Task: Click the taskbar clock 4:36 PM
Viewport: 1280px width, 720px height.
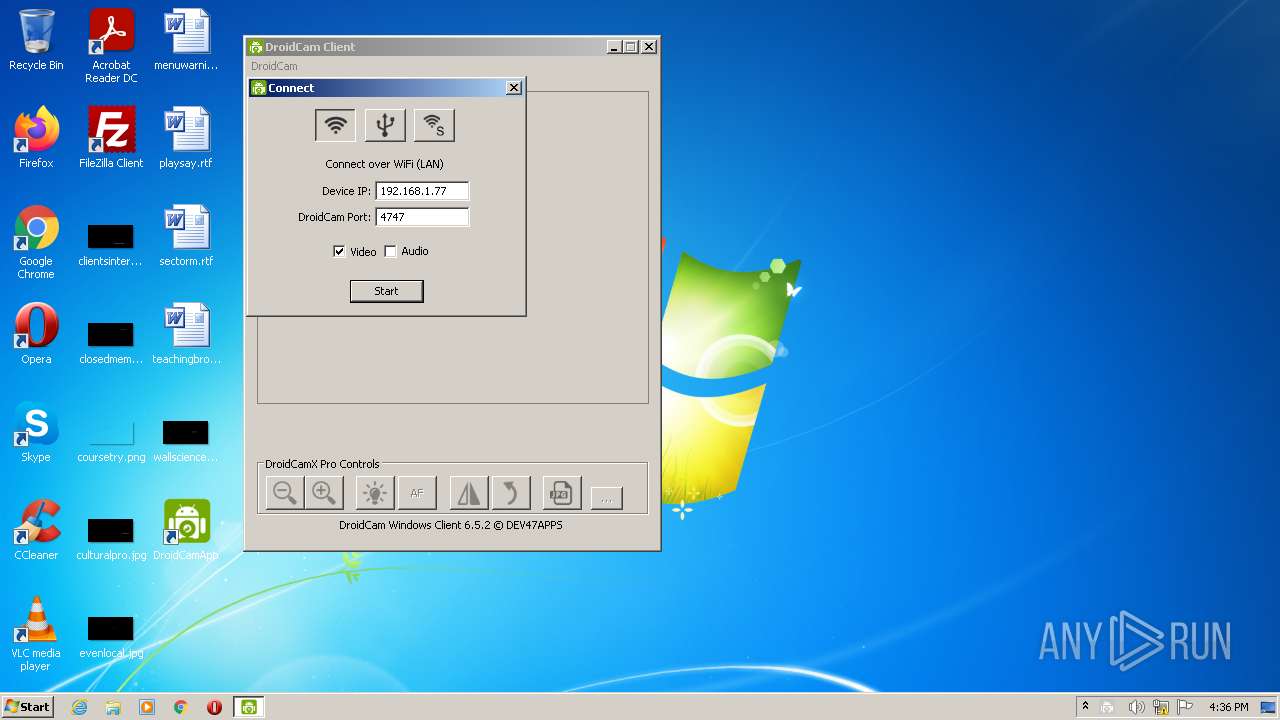Action: (x=1228, y=707)
